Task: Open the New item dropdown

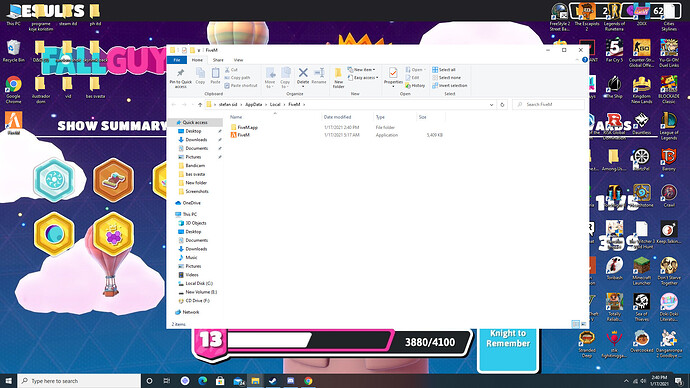Action: pos(361,70)
